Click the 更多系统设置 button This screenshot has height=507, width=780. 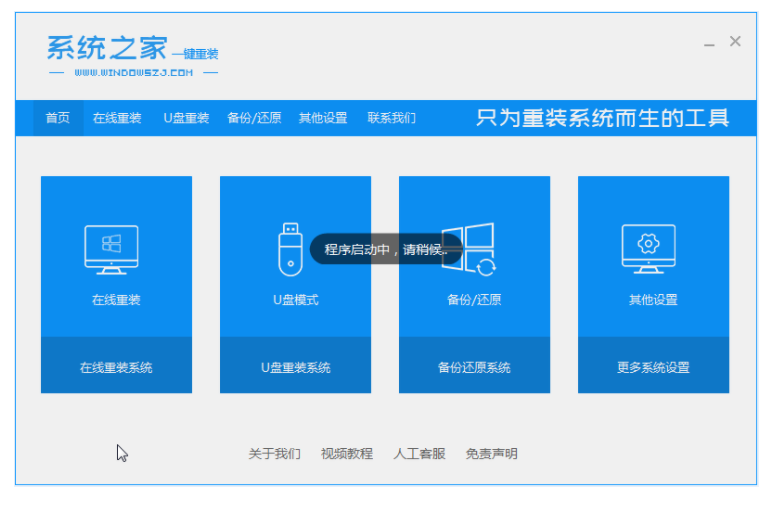pos(653,367)
